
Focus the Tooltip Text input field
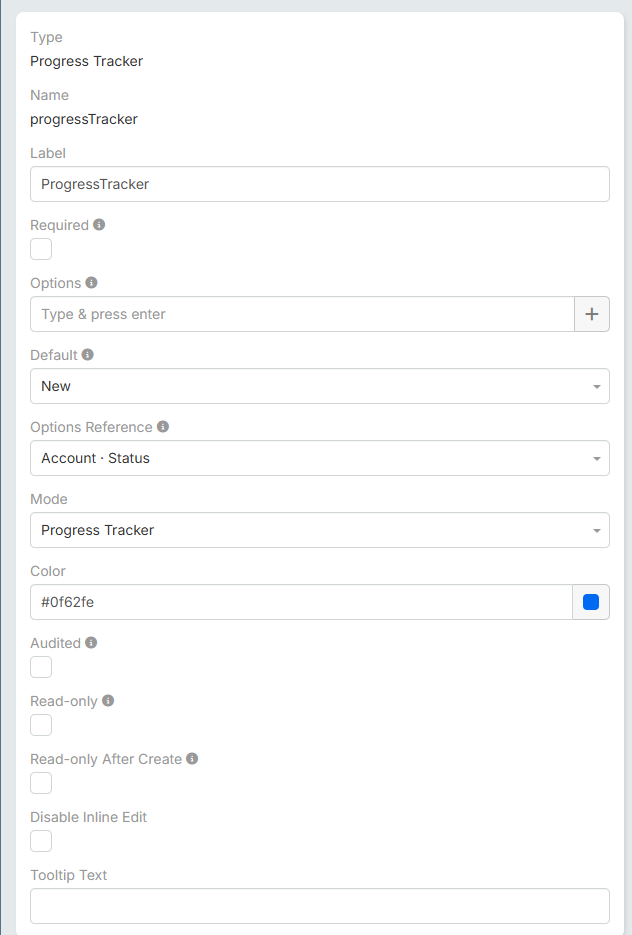click(319, 906)
